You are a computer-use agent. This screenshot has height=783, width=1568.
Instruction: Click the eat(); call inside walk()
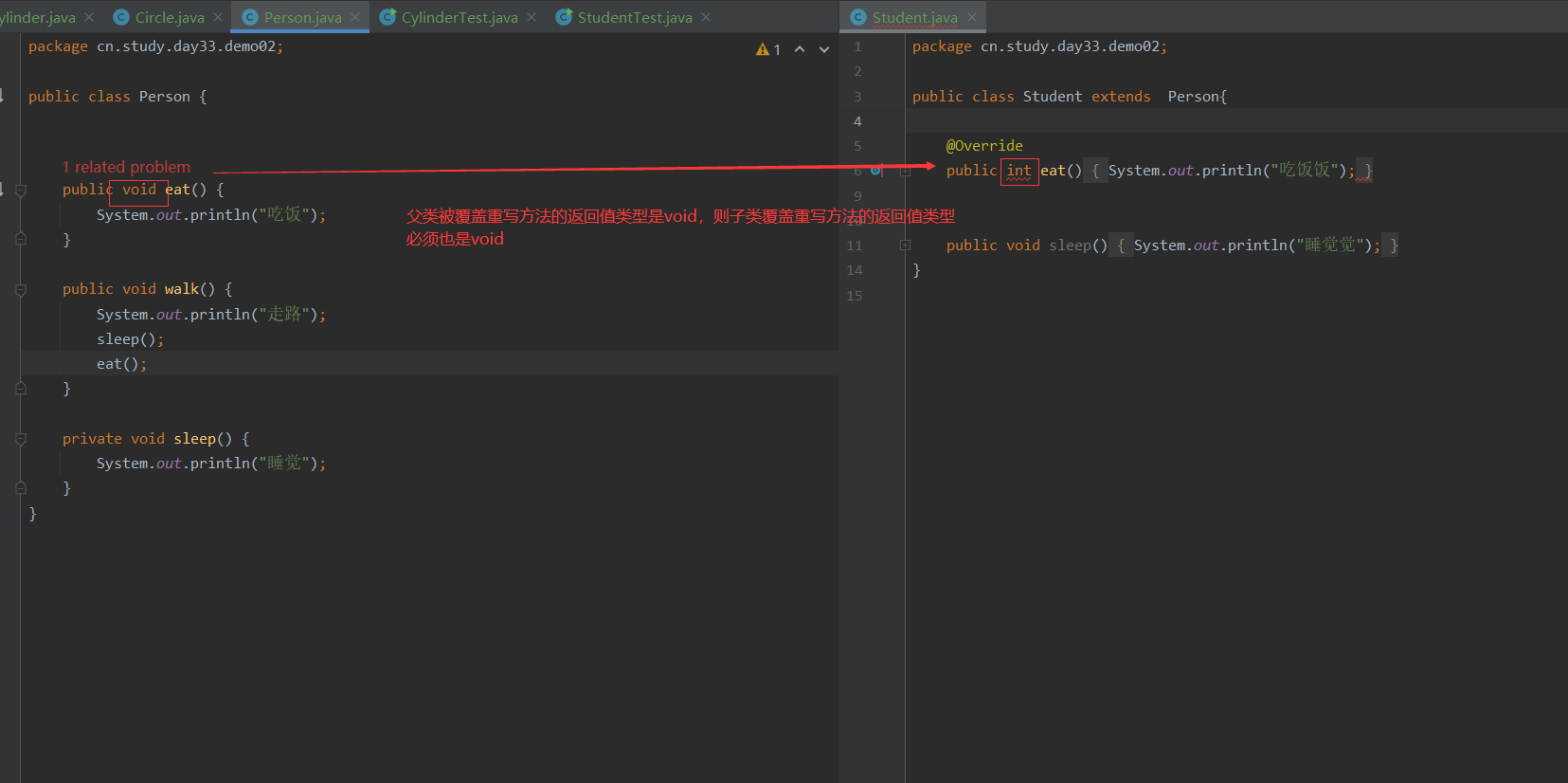coord(121,364)
